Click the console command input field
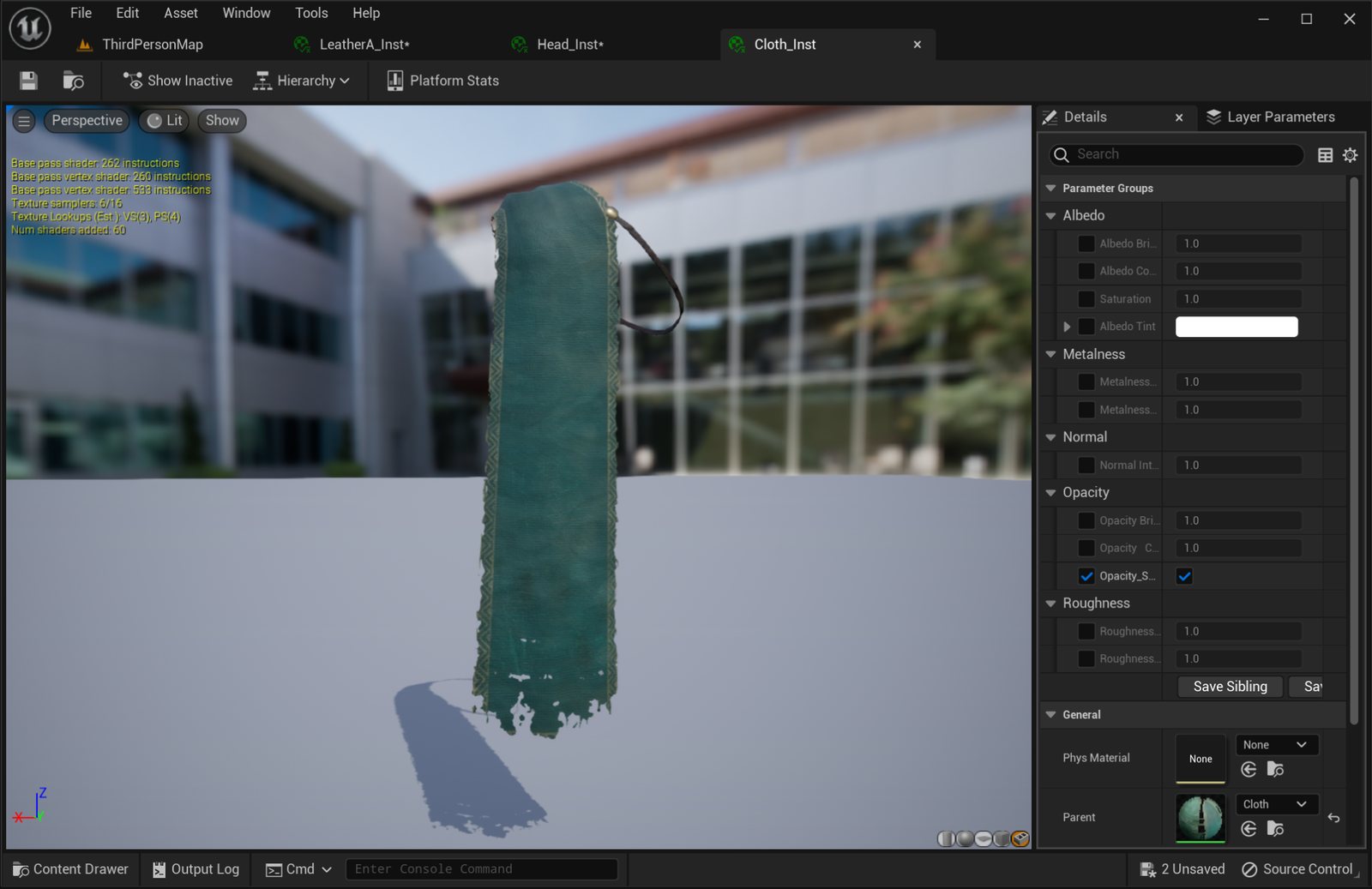 coord(481,869)
